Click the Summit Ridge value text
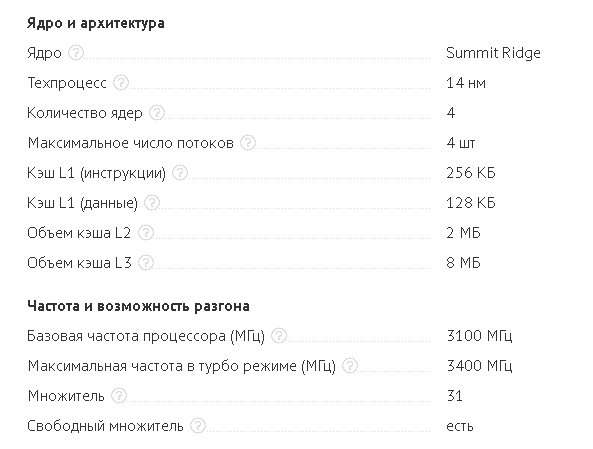 coord(493,53)
